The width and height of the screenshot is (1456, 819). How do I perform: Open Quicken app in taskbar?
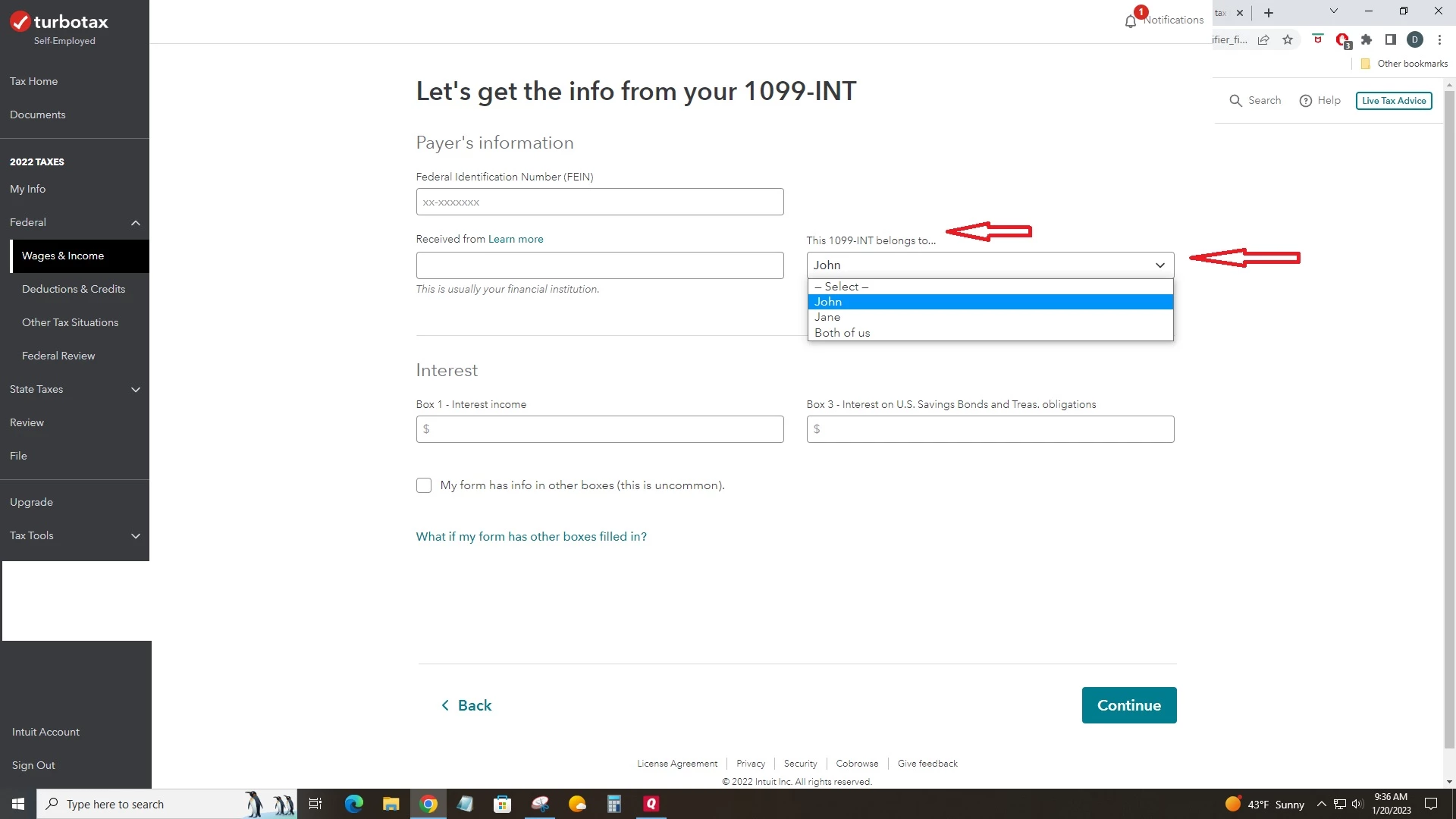651,804
